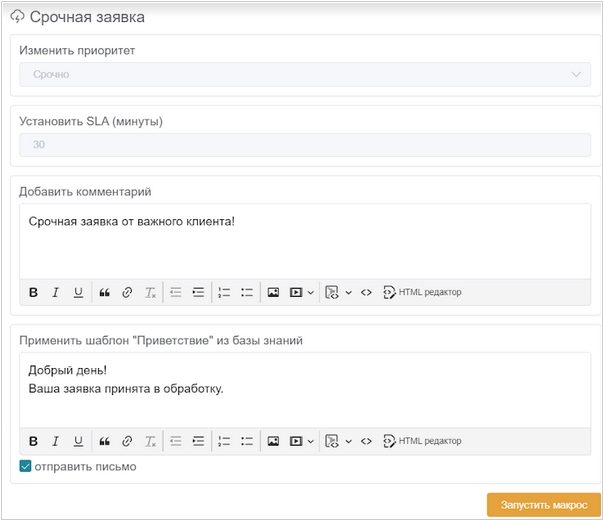
Task: Click the "Запустить макрос" button
Action: coord(543,505)
